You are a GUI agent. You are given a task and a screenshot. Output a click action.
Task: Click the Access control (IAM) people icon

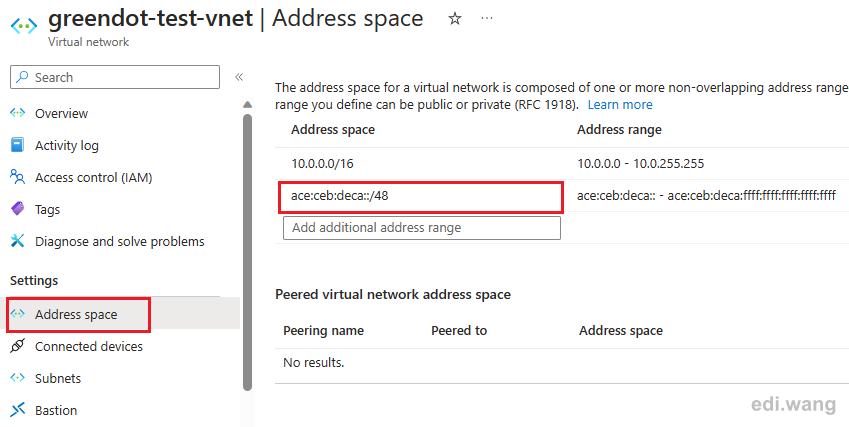pos(17,177)
